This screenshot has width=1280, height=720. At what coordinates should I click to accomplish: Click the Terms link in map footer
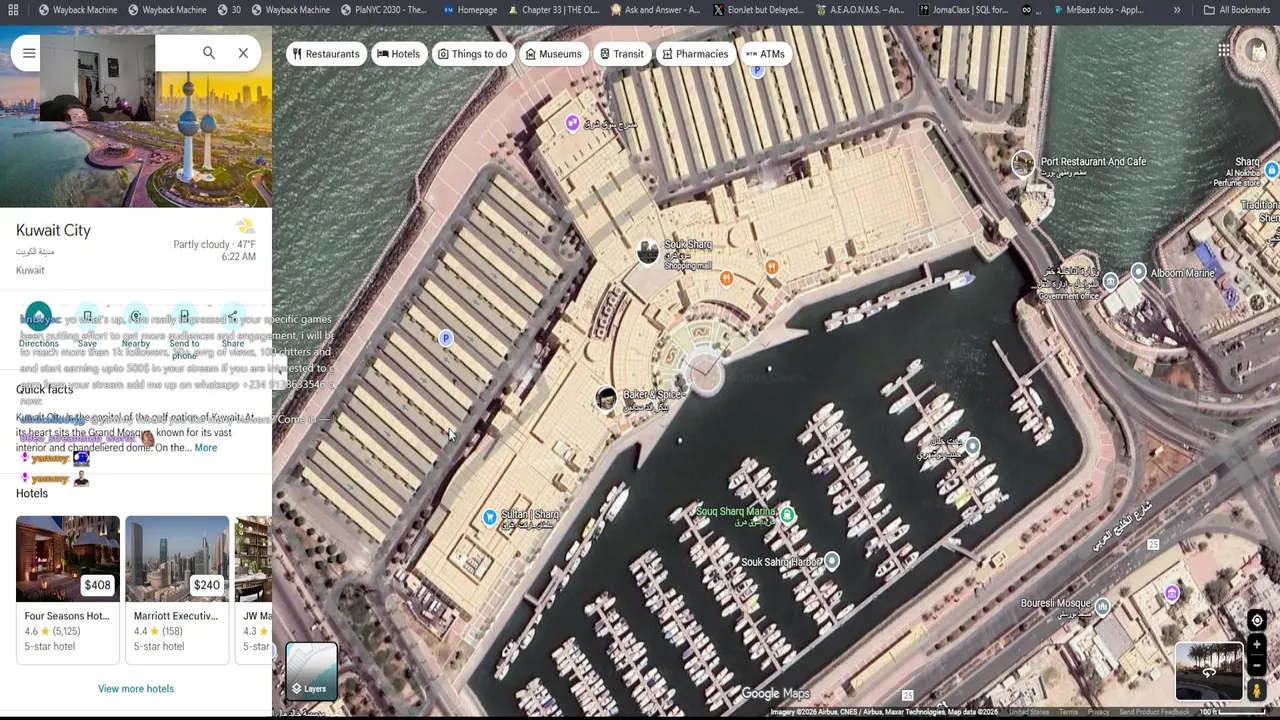tap(1069, 712)
